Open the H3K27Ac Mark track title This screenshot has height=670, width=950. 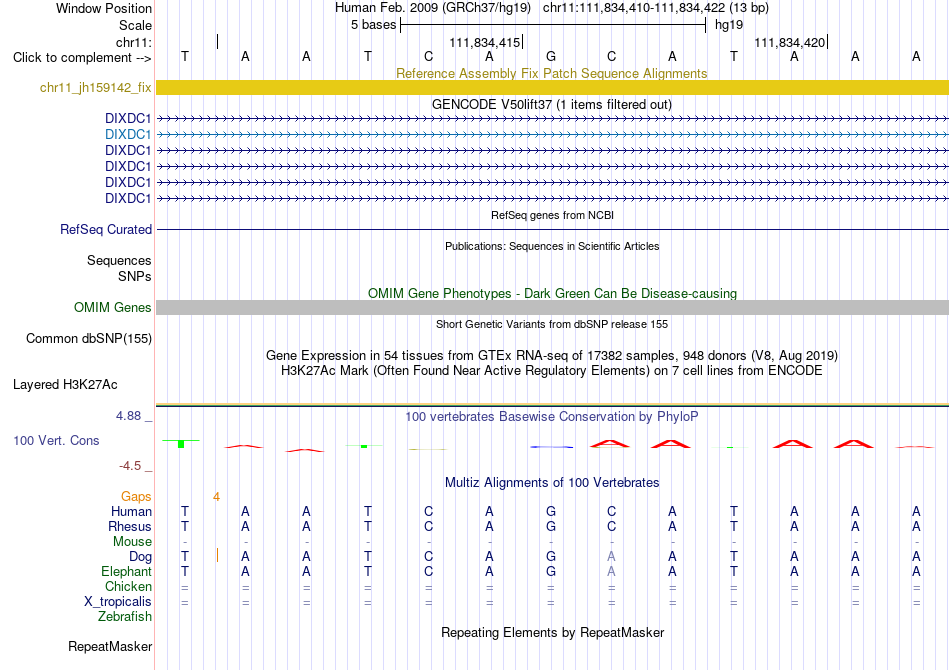click(x=552, y=370)
